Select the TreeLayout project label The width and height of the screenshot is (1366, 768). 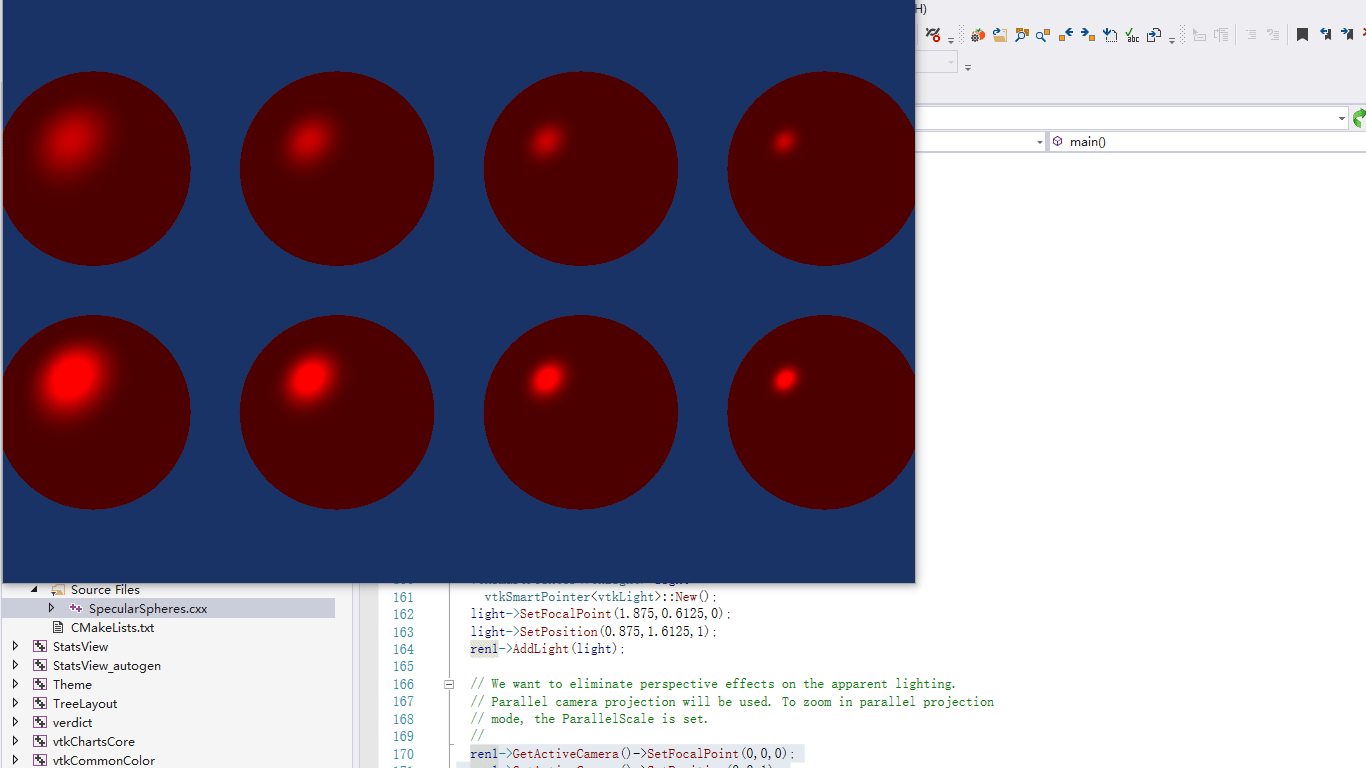pos(85,704)
